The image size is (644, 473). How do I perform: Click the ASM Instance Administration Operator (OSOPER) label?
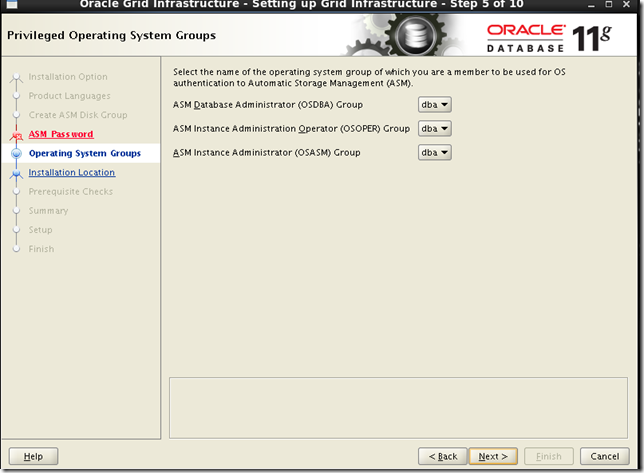291,129
